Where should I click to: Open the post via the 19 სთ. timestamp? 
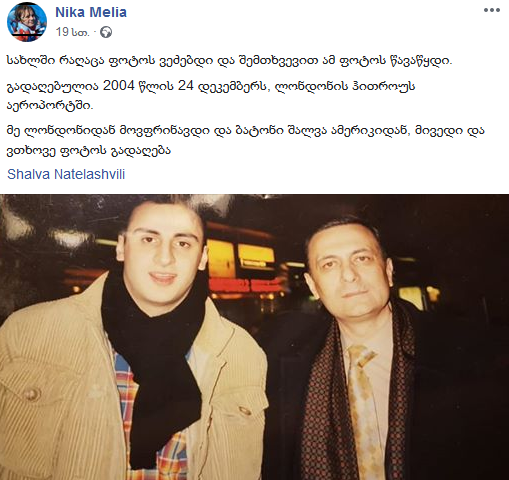point(72,32)
